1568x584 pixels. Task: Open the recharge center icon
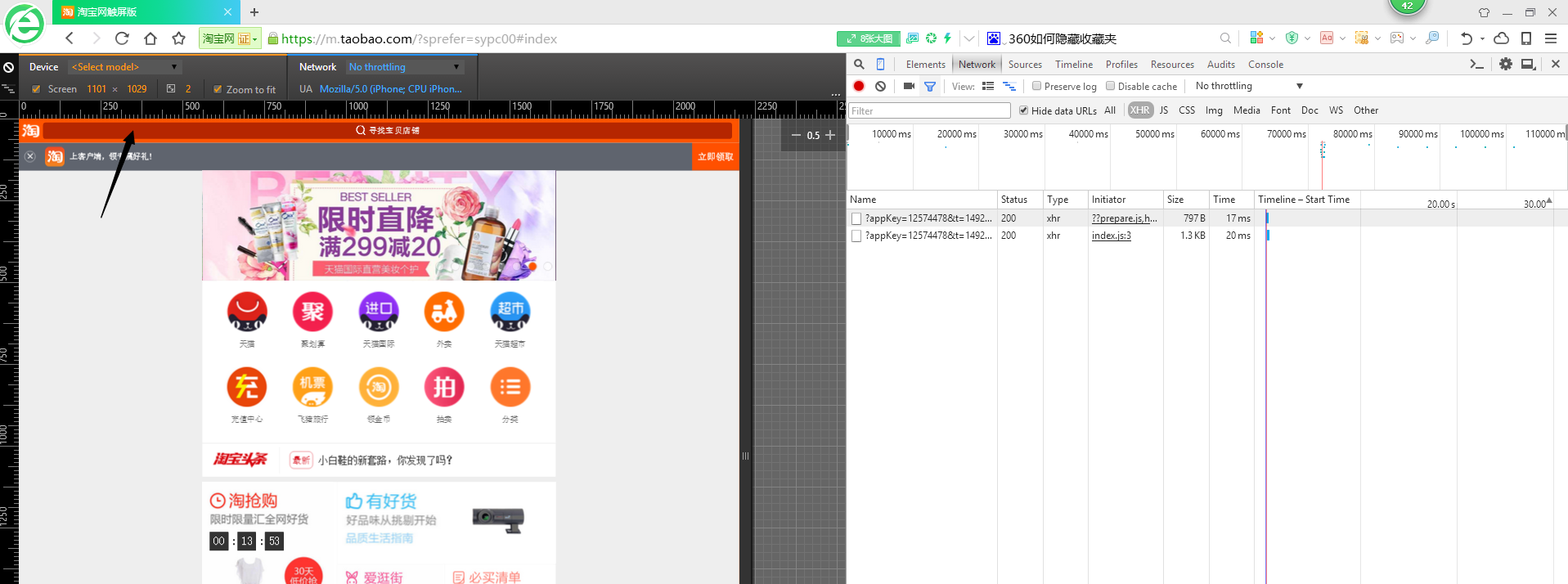pyautogui.click(x=247, y=387)
